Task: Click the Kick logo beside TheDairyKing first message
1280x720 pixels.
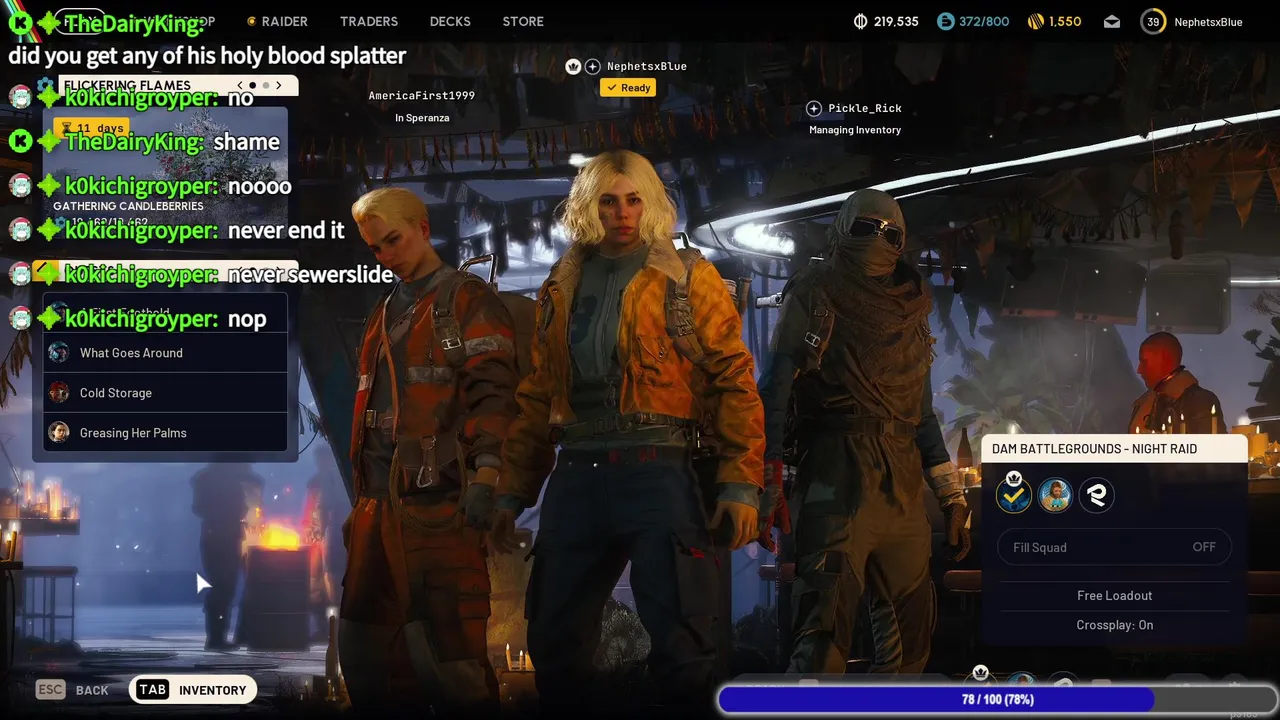Action: click(20, 22)
